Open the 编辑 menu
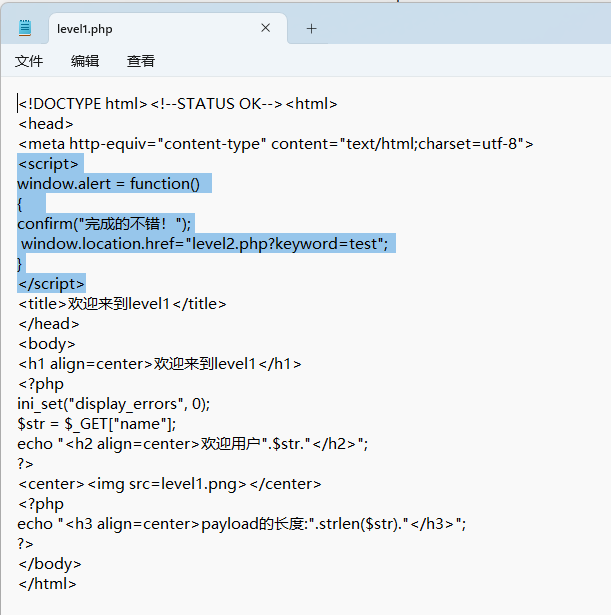Viewport: 611px width, 615px height. pos(85,61)
